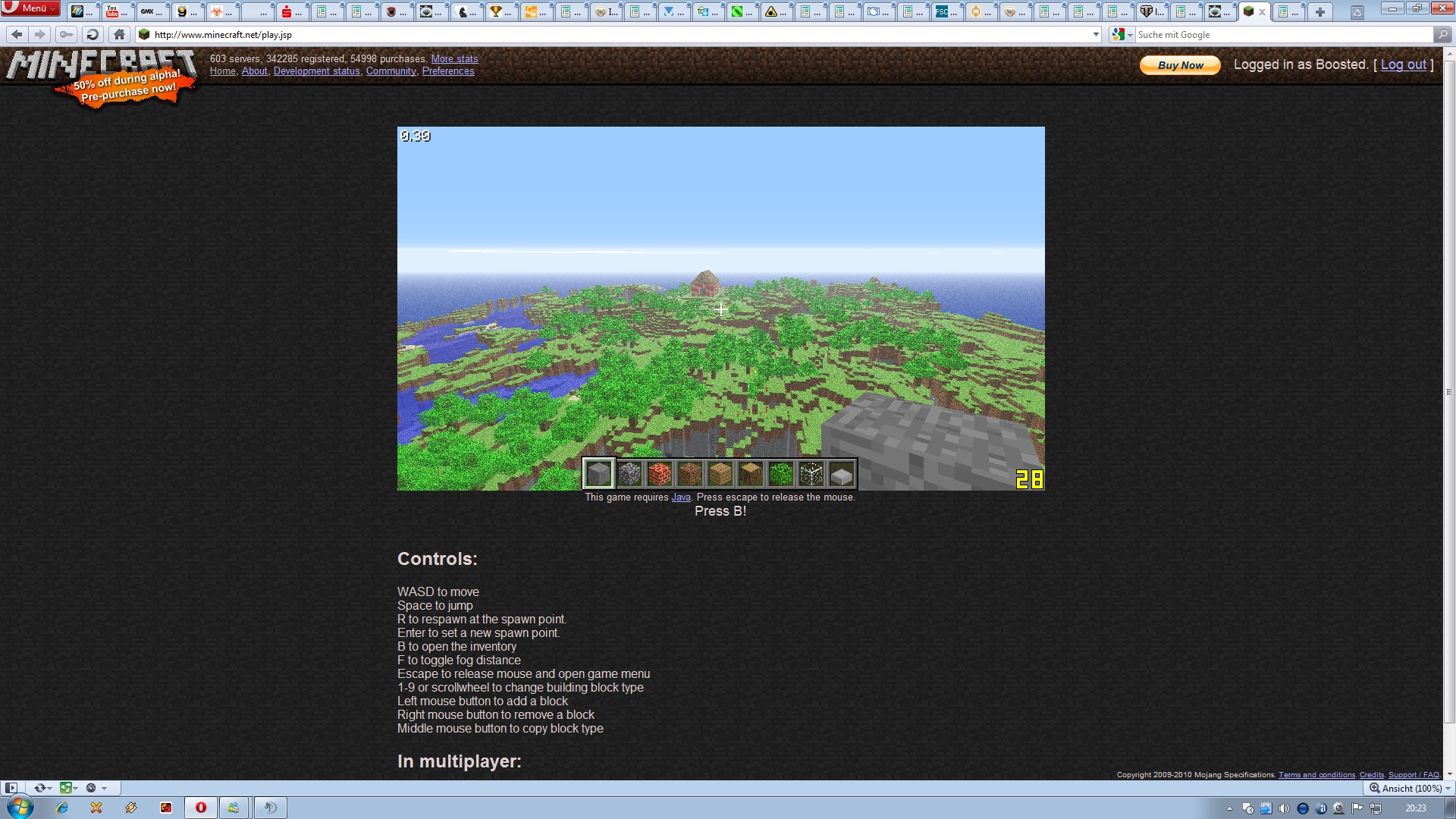Switch to the YouTube tab

(x=118, y=11)
